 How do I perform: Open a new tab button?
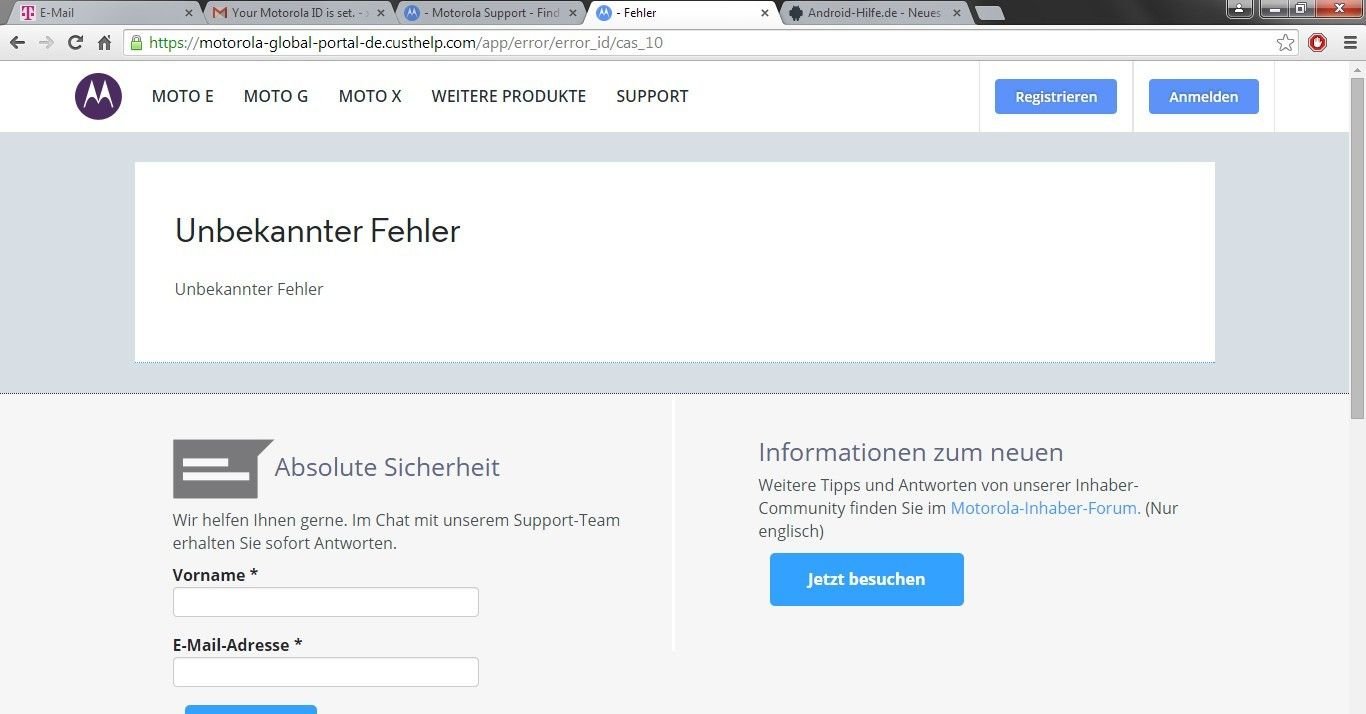point(989,13)
